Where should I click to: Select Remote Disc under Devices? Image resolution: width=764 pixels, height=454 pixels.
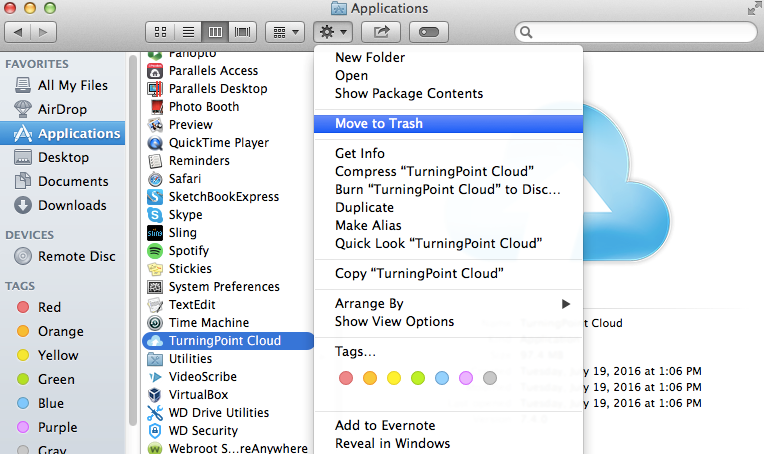62,256
